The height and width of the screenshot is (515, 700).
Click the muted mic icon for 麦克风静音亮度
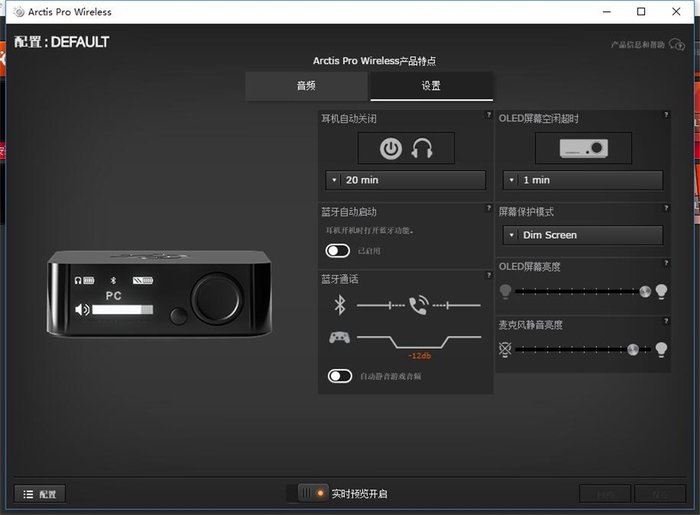(x=505, y=349)
